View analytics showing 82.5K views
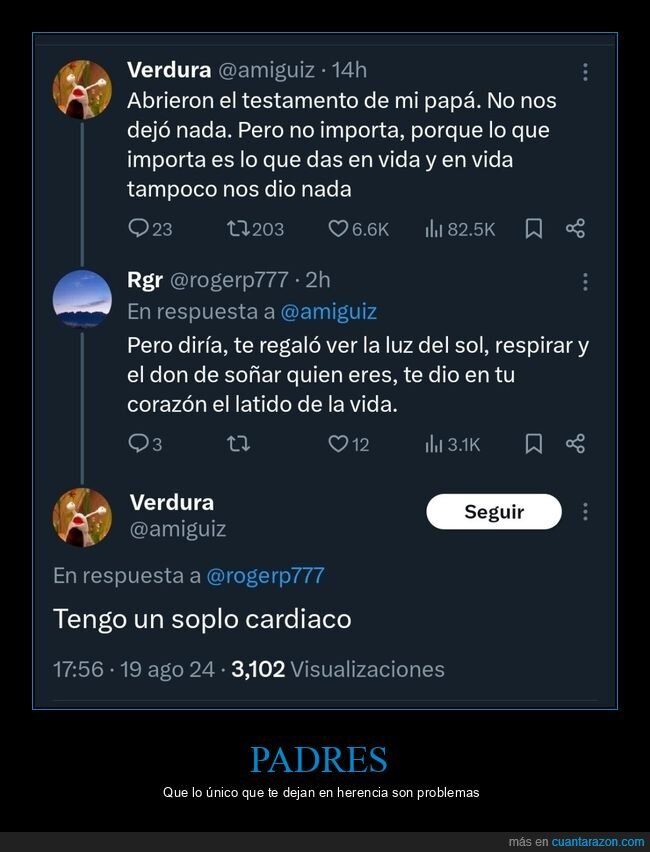The width and height of the screenshot is (650, 852). tap(434, 229)
